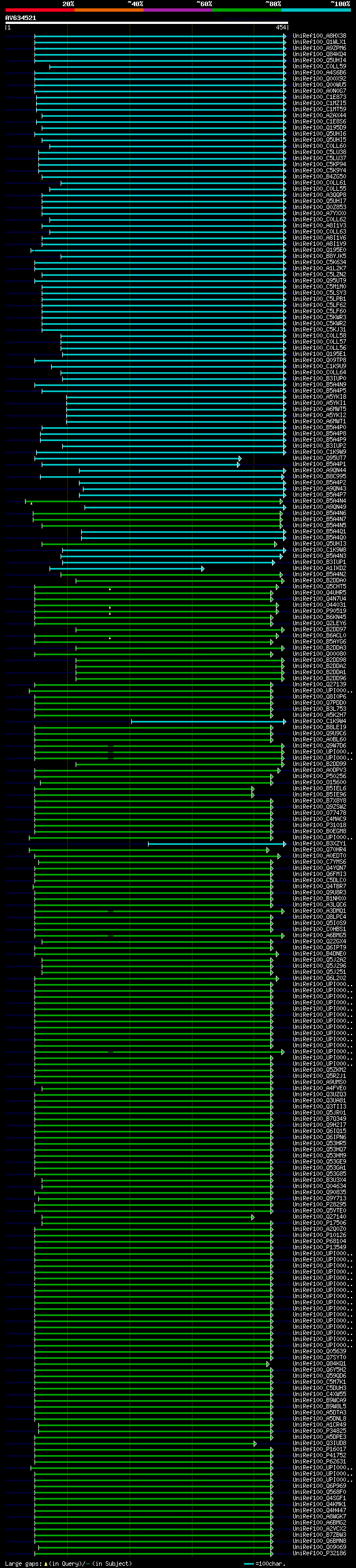Select the UniRef100_B2DDA0 label
356x1568 pixels.
[x=319, y=581]
